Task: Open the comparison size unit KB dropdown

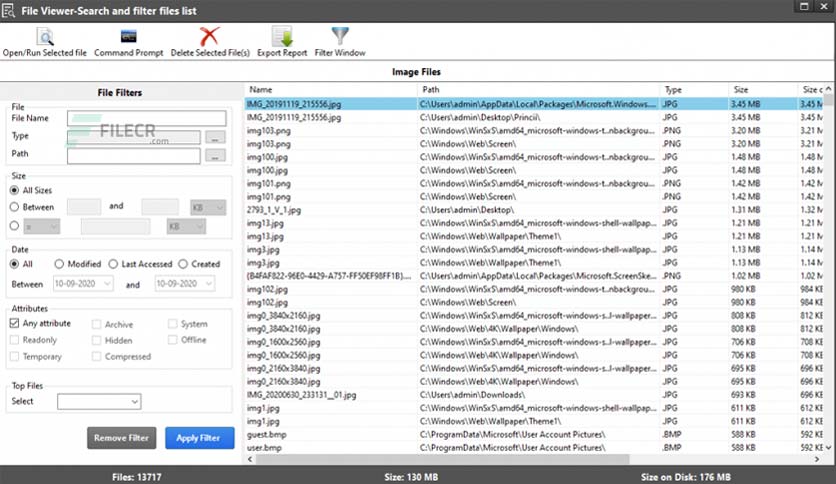Action: click(x=186, y=226)
